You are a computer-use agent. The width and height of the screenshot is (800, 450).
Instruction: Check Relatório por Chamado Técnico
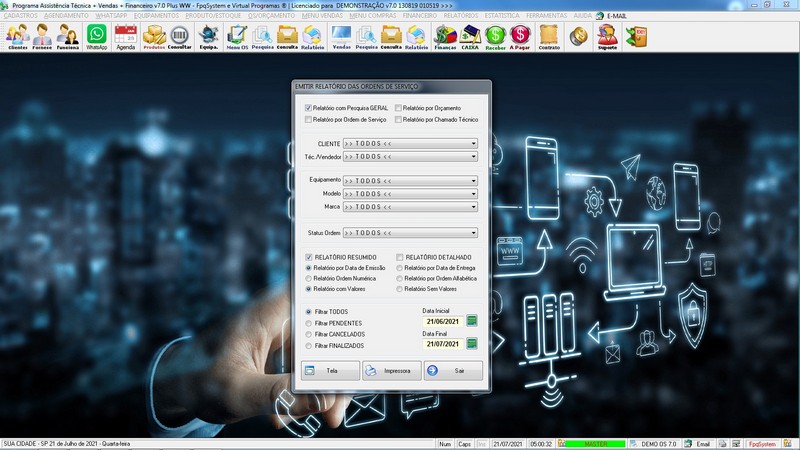point(398,119)
